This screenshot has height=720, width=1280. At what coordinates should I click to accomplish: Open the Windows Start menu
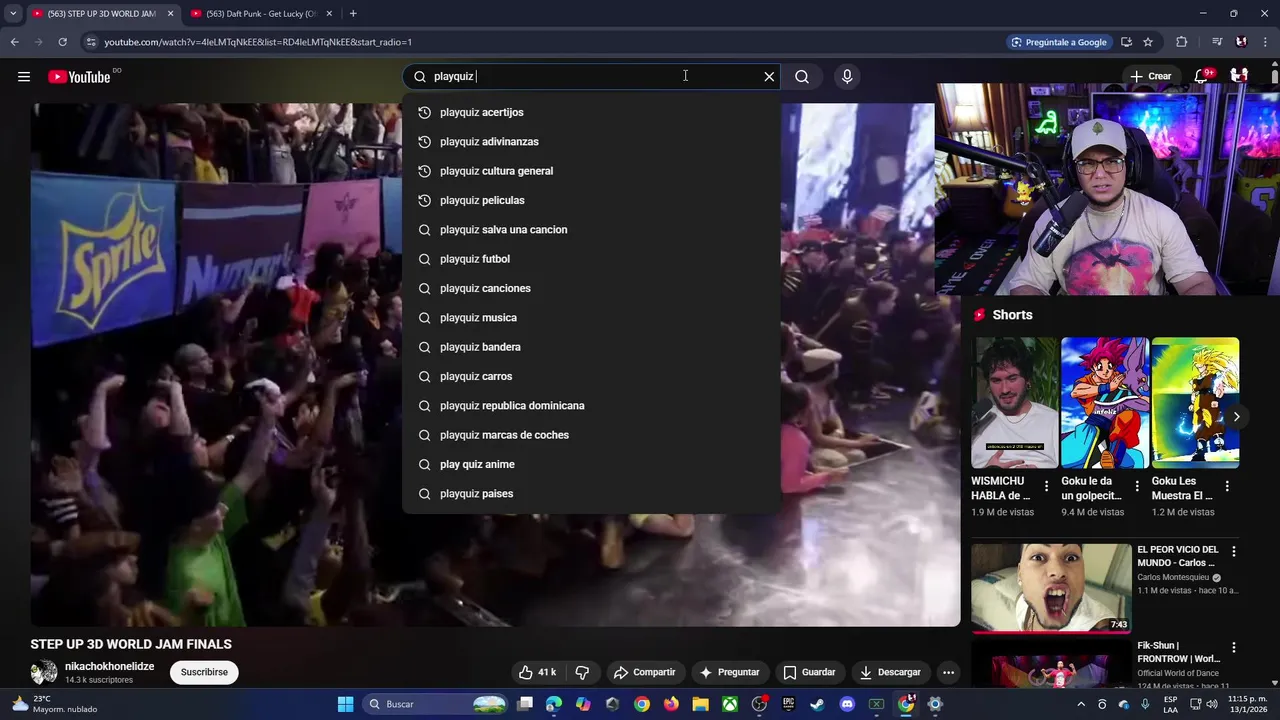(x=345, y=704)
